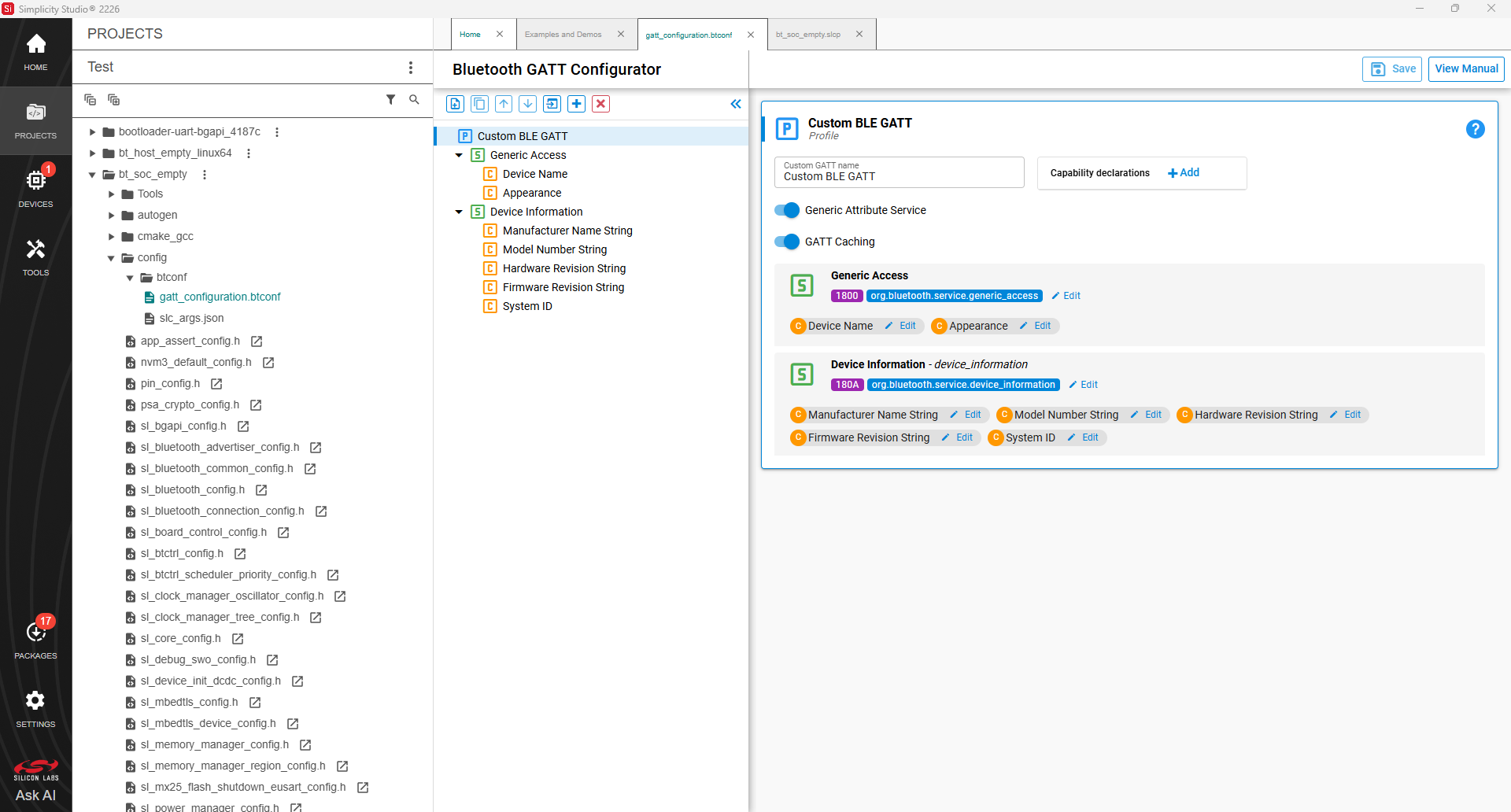Open the Tools view in the sidebar
Screen dimensions: 1511x812
click(35, 257)
